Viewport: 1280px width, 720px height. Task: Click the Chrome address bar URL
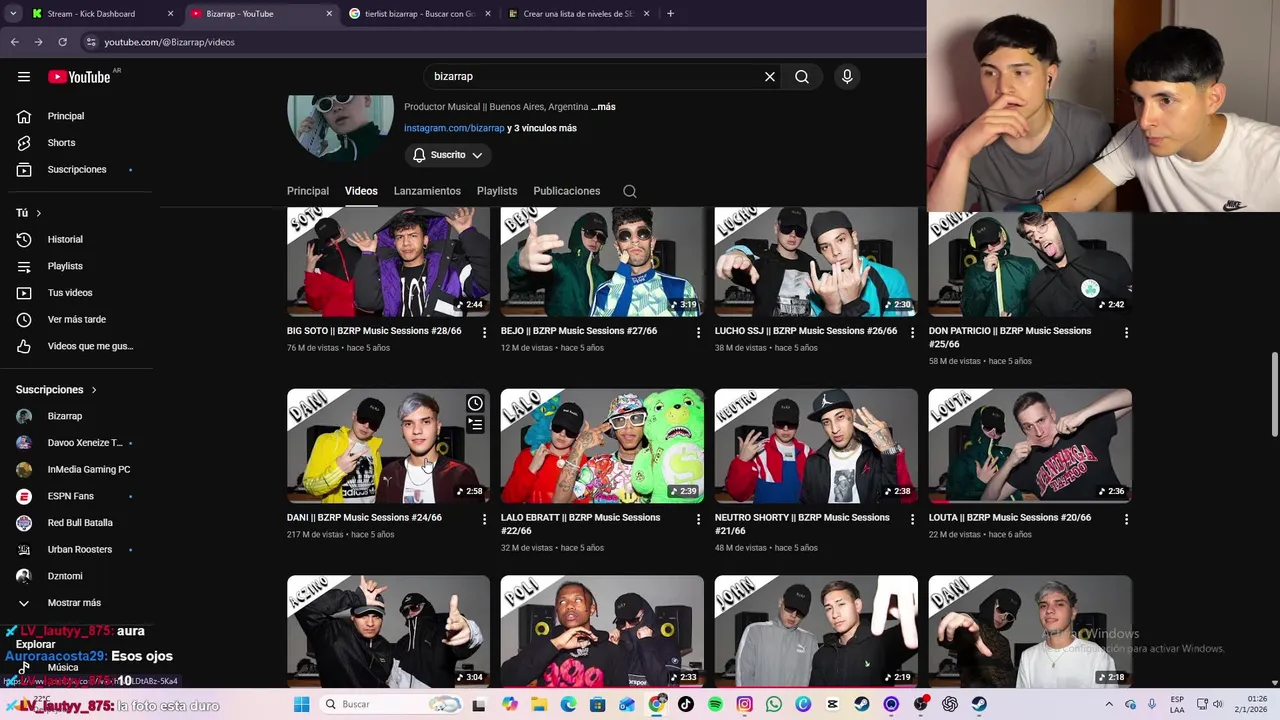coord(169,42)
